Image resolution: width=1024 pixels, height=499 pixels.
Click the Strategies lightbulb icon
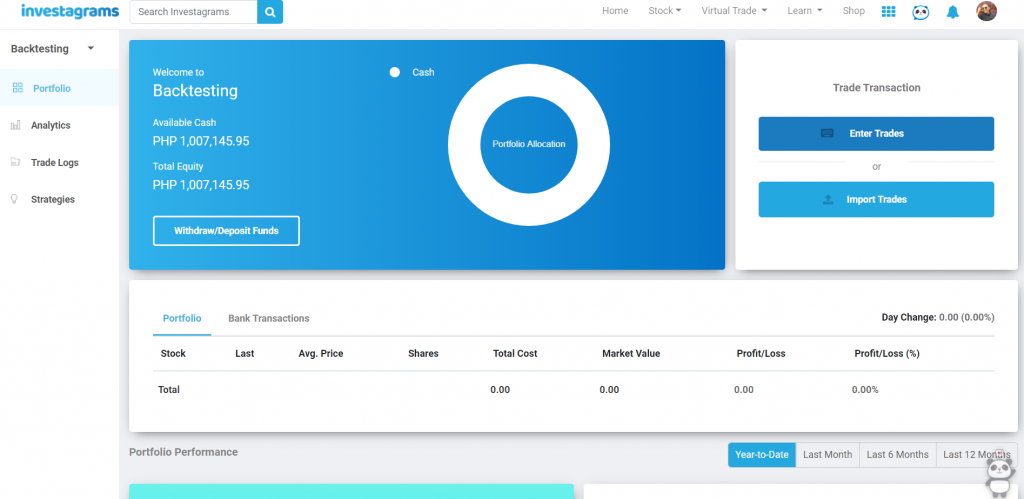click(16, 199)
